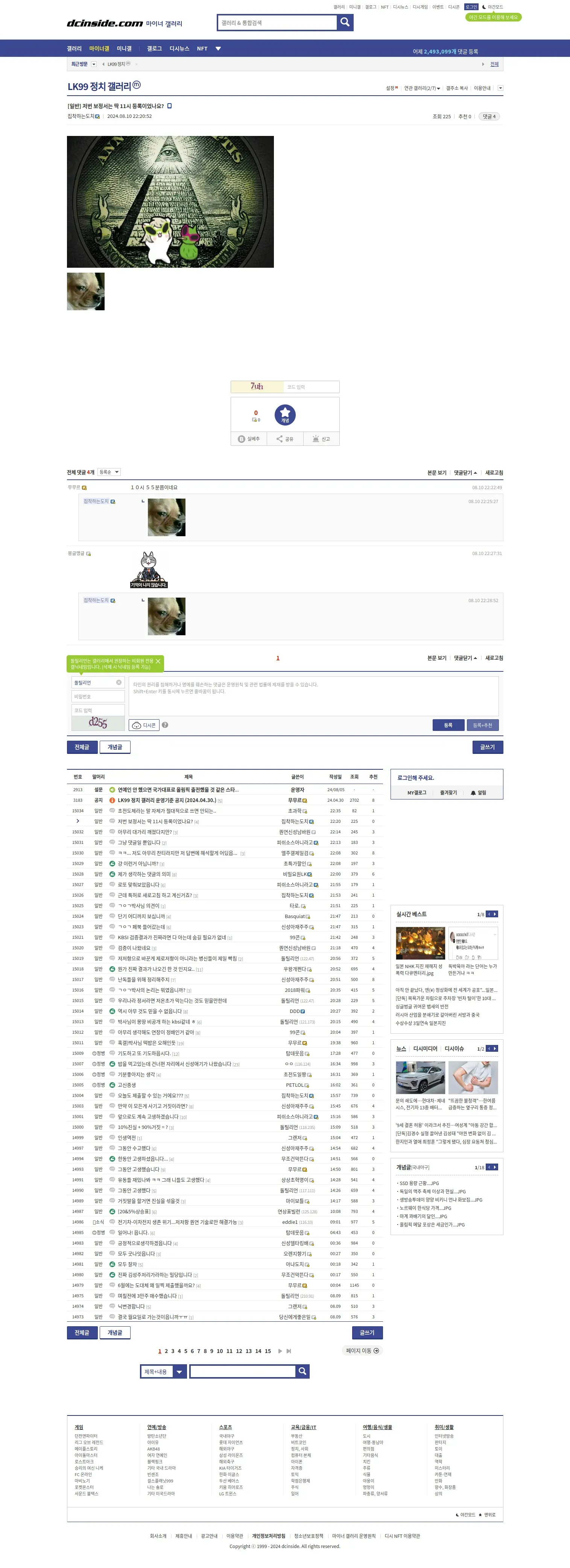Click 즐겨찾기 in login box
Image resolution: width=570 pixels, height=1568 pixels.
point(448,793)
